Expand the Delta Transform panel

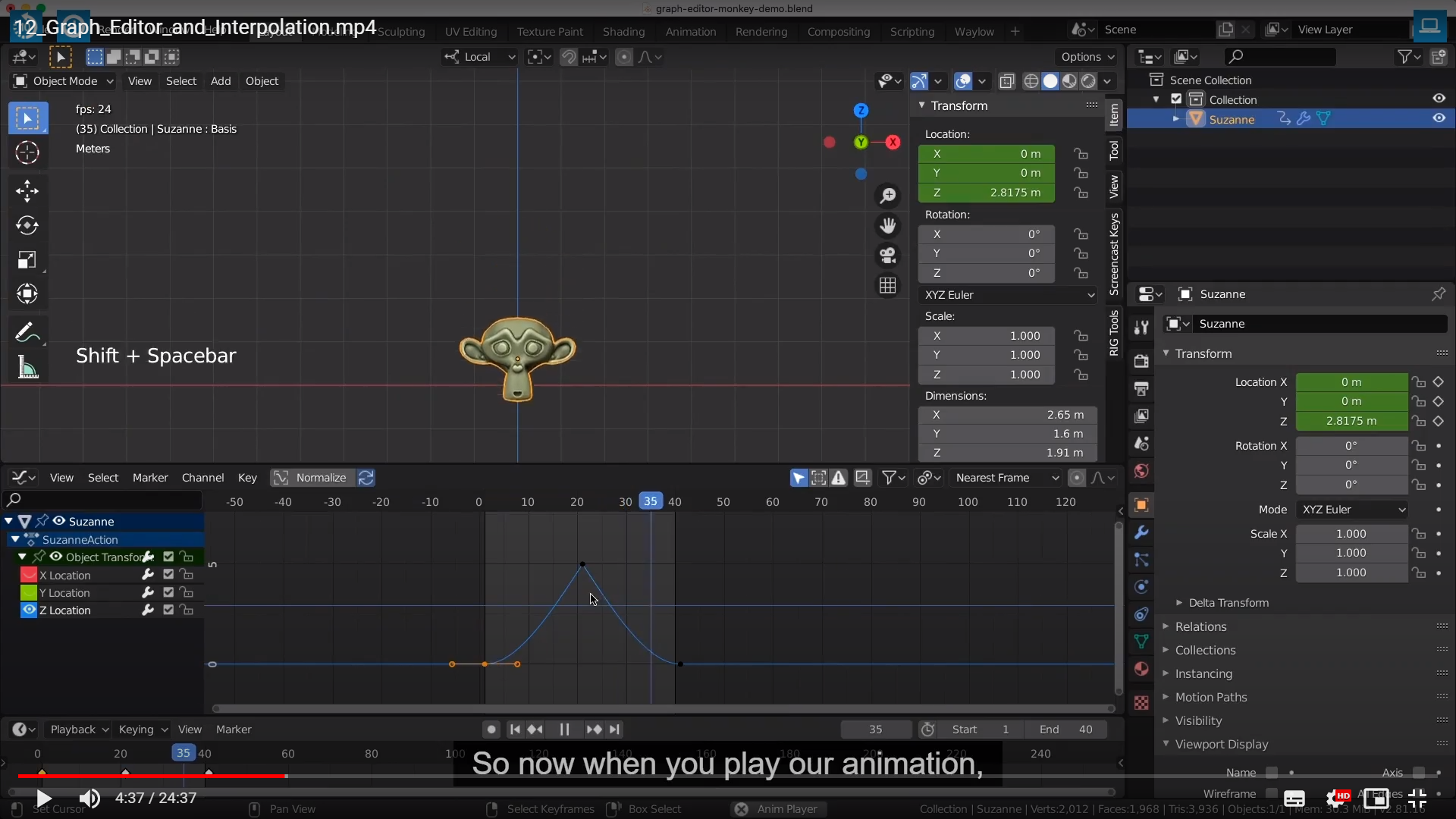(1228, 603)
